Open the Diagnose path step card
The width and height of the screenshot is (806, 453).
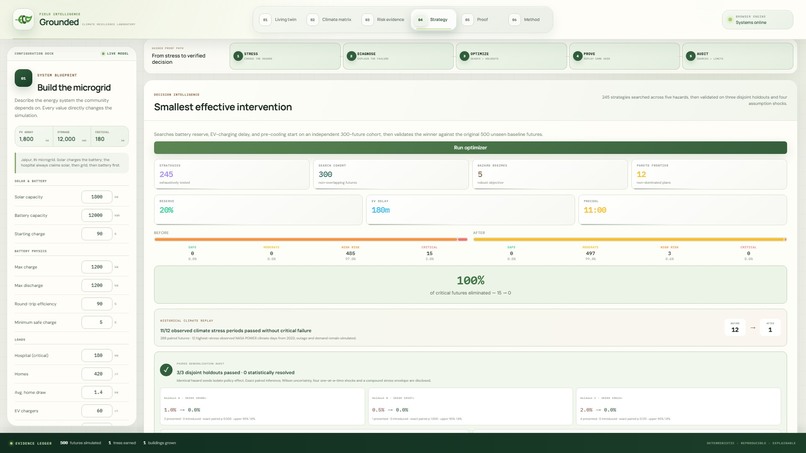pos(398,56)
